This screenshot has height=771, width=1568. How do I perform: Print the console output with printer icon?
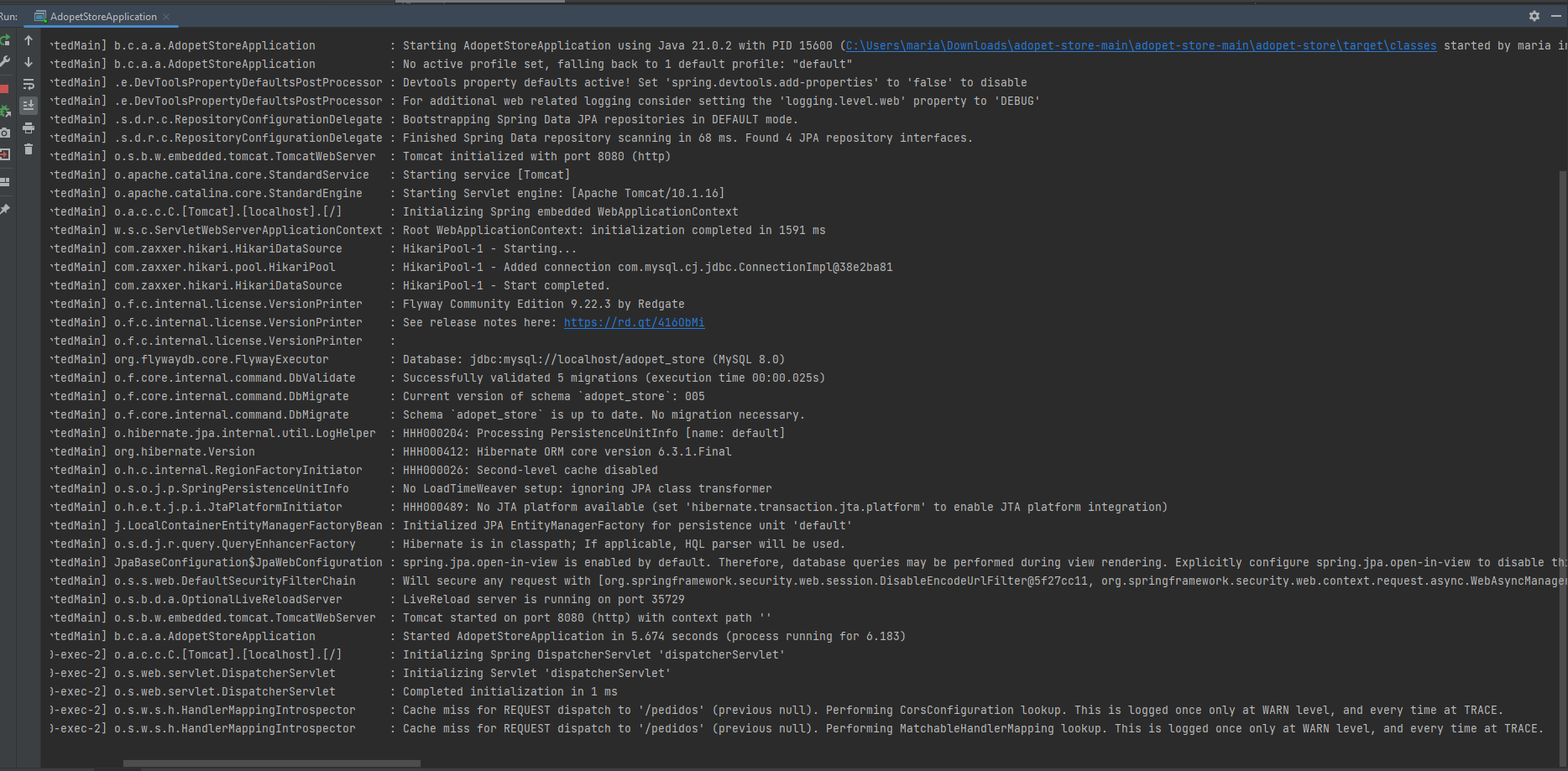tap(29, 128)
